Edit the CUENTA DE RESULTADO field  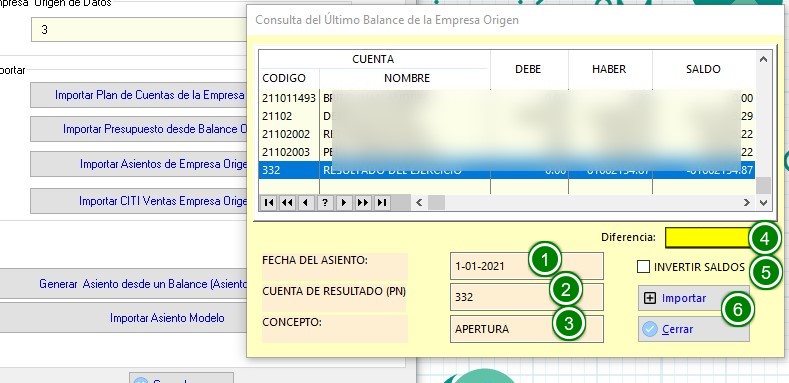click(526, 297)
